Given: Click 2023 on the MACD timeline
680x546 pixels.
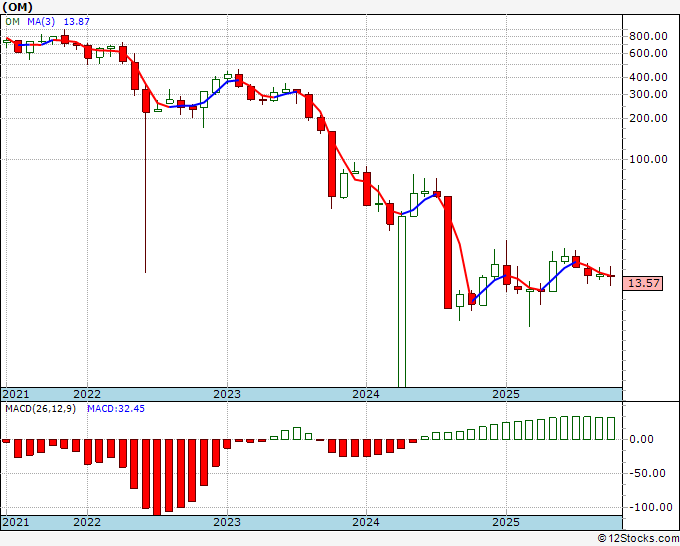Looking at the screenshot, I should click(x=227, y=522).
